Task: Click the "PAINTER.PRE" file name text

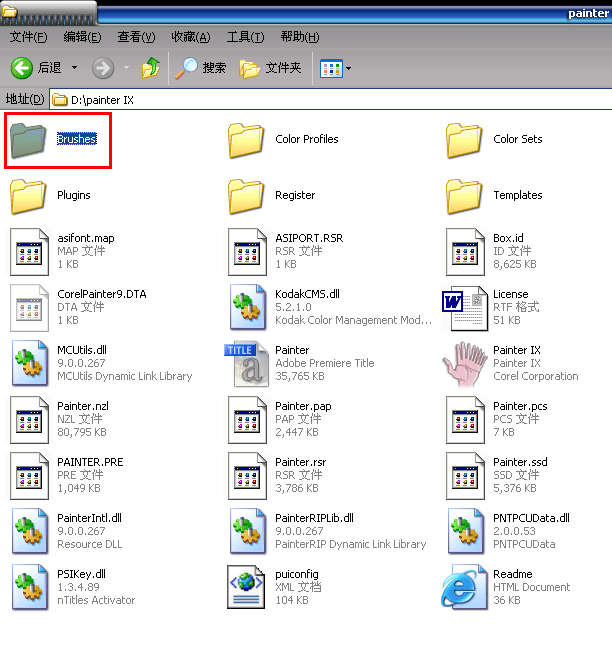Action: click(90, 462)
